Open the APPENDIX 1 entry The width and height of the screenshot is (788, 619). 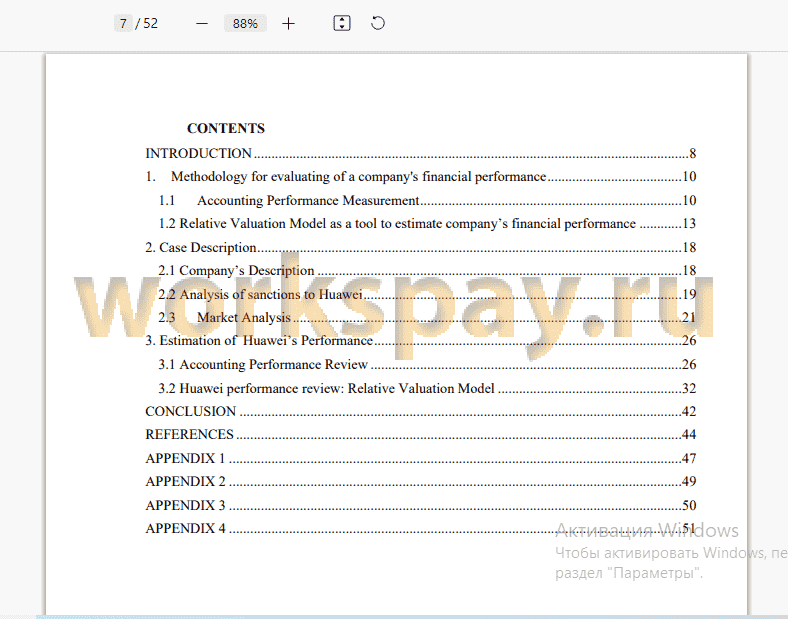coord(421,458)
